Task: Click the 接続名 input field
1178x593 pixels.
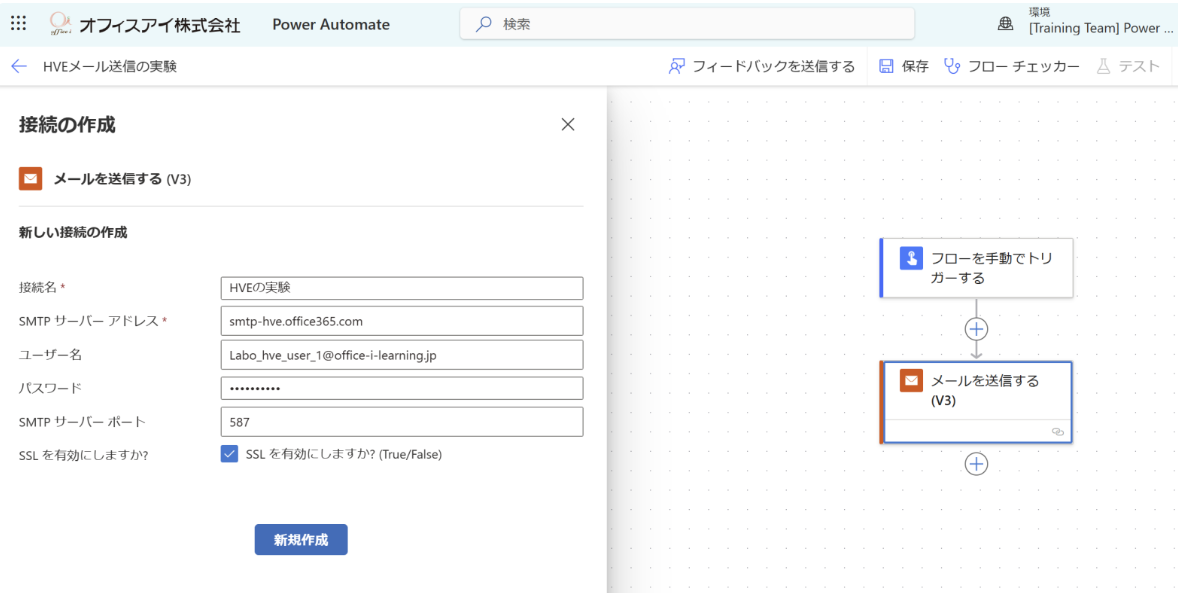Action: [x=402, y=287]
